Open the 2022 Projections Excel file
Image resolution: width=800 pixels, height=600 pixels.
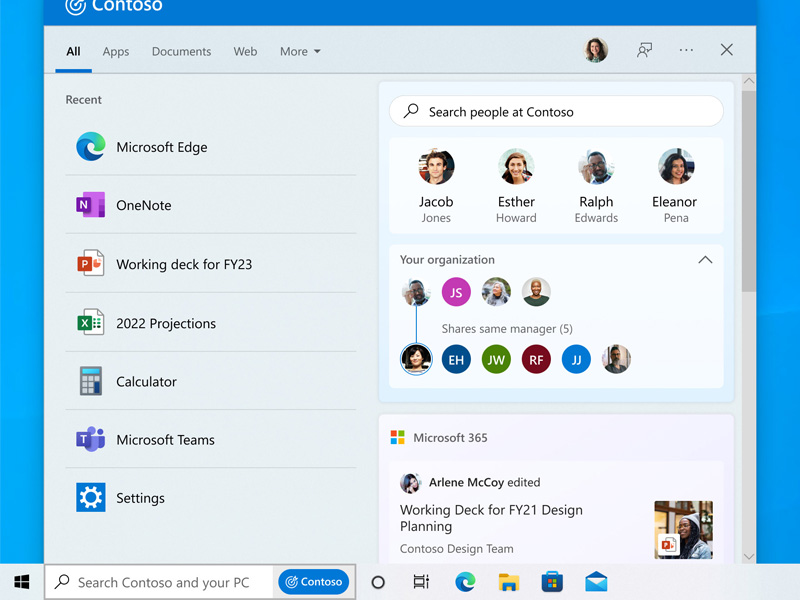[211, 322]
